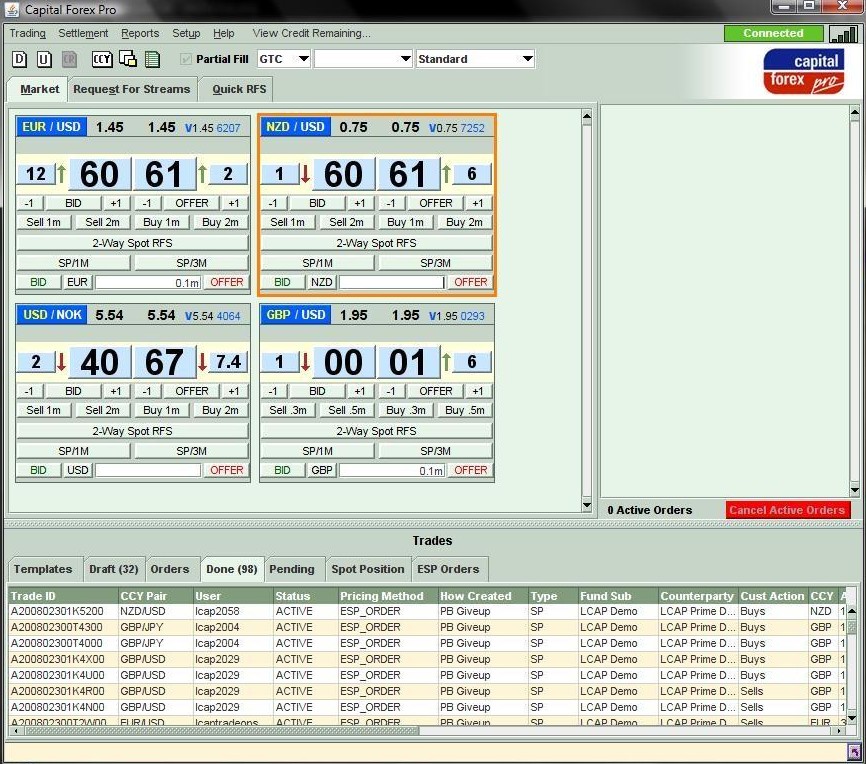Image resolution: width=866 pixels, height=764 pixels.
Task: Click the market panel scroll down arrow
Action: point(587,505)
